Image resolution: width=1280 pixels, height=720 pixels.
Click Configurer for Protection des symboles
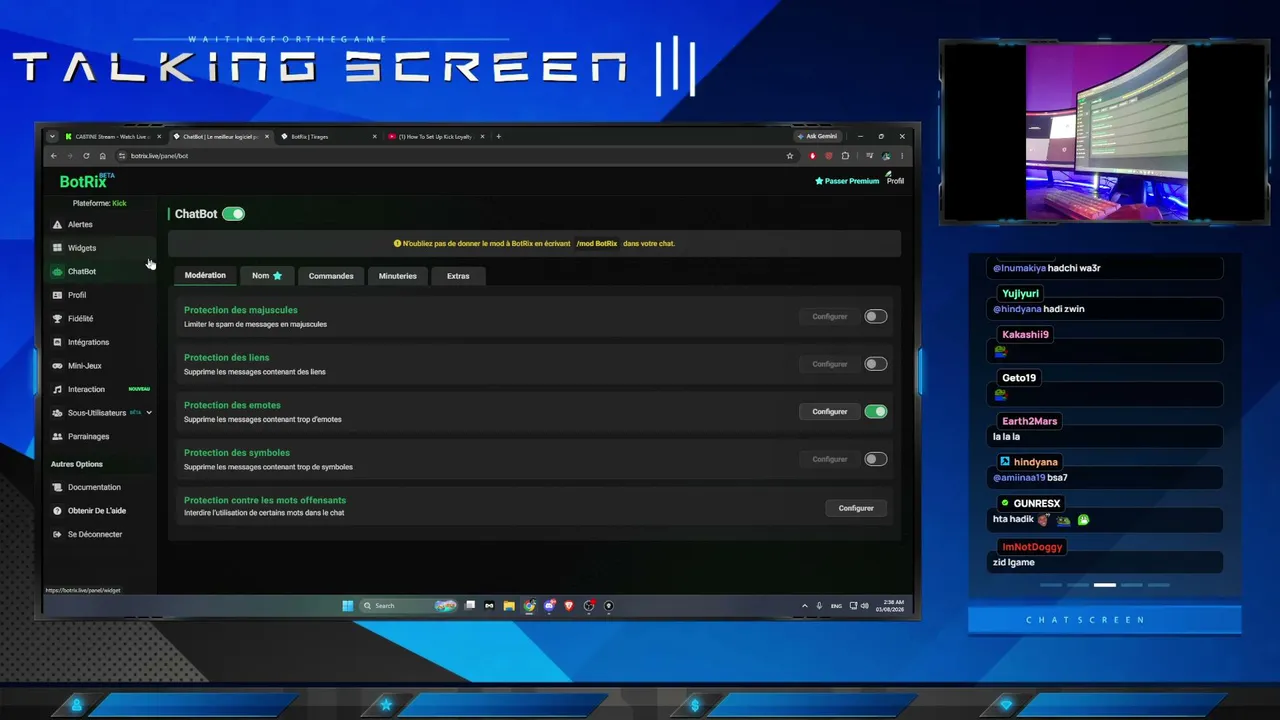[x=829, y=460]
